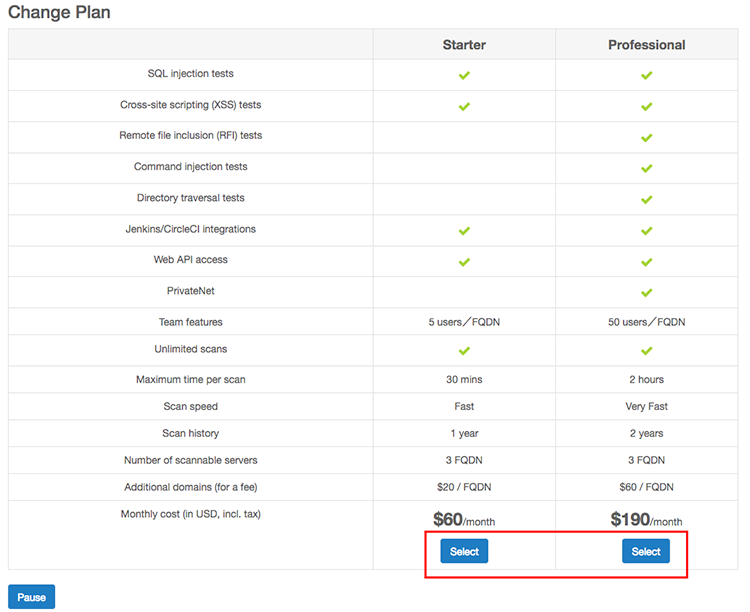750x612 pixels.
Task: Click Professional checkmark for Directory traversal tests
Action: pyautogui.click(x=647, y=200)
